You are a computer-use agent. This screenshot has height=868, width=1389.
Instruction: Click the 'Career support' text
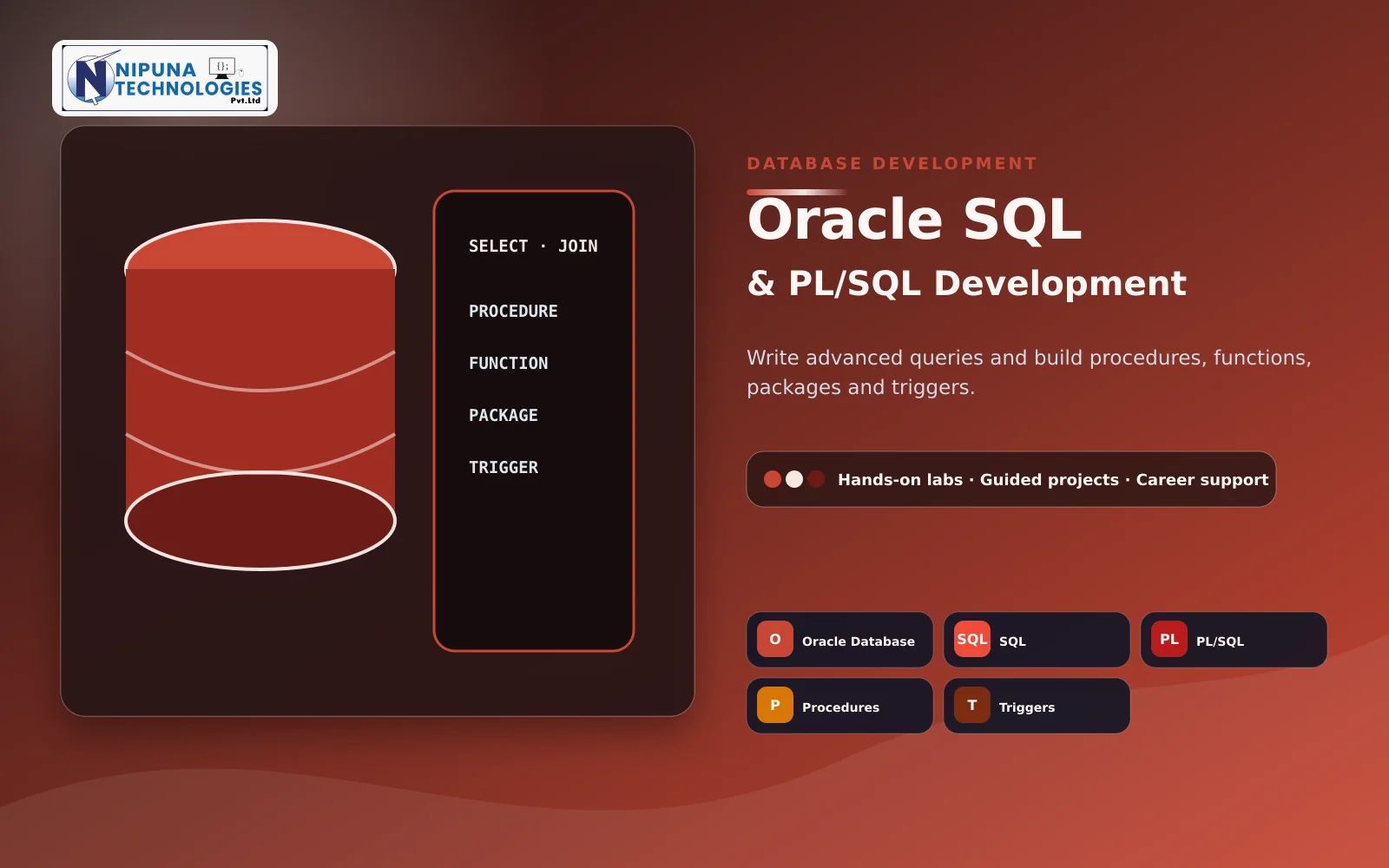(x=1202, y=480)
